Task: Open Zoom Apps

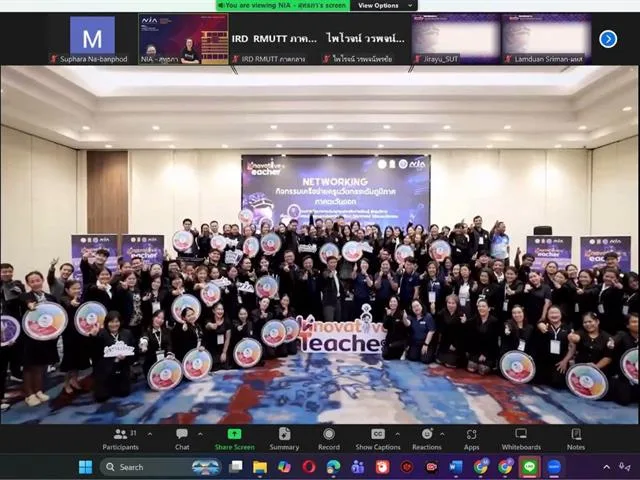Action: click(471, 440)
